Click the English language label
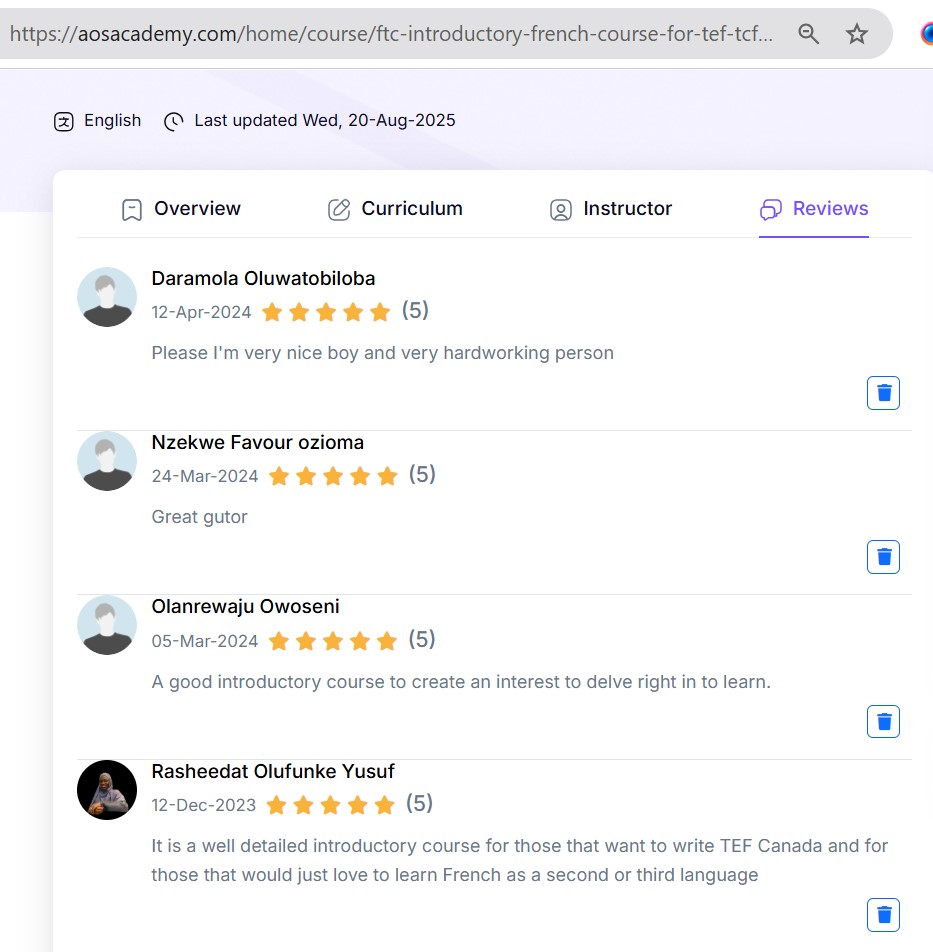Screen dimensions: 933x952 (112, 120)
